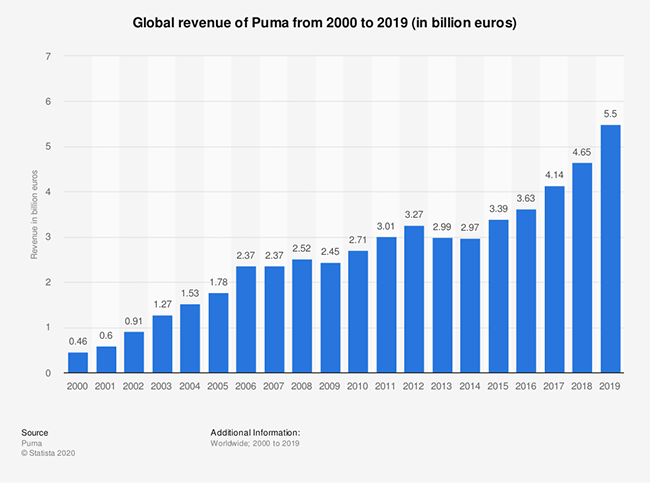
Task: Click the 5.5 data label
Action: pos(609,115)
